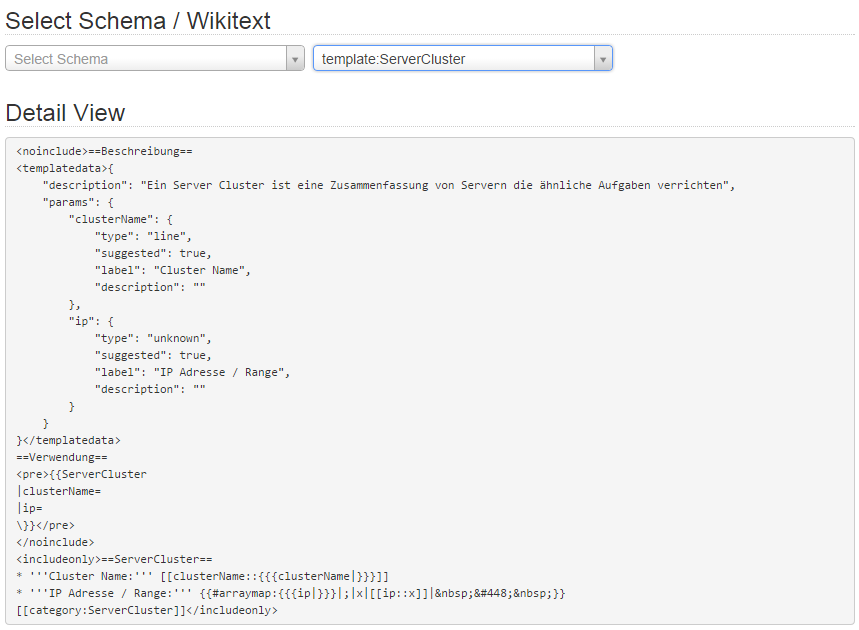Click the Select Schema placeholder field
The image size is (859, 630).
tap(146, 59)
